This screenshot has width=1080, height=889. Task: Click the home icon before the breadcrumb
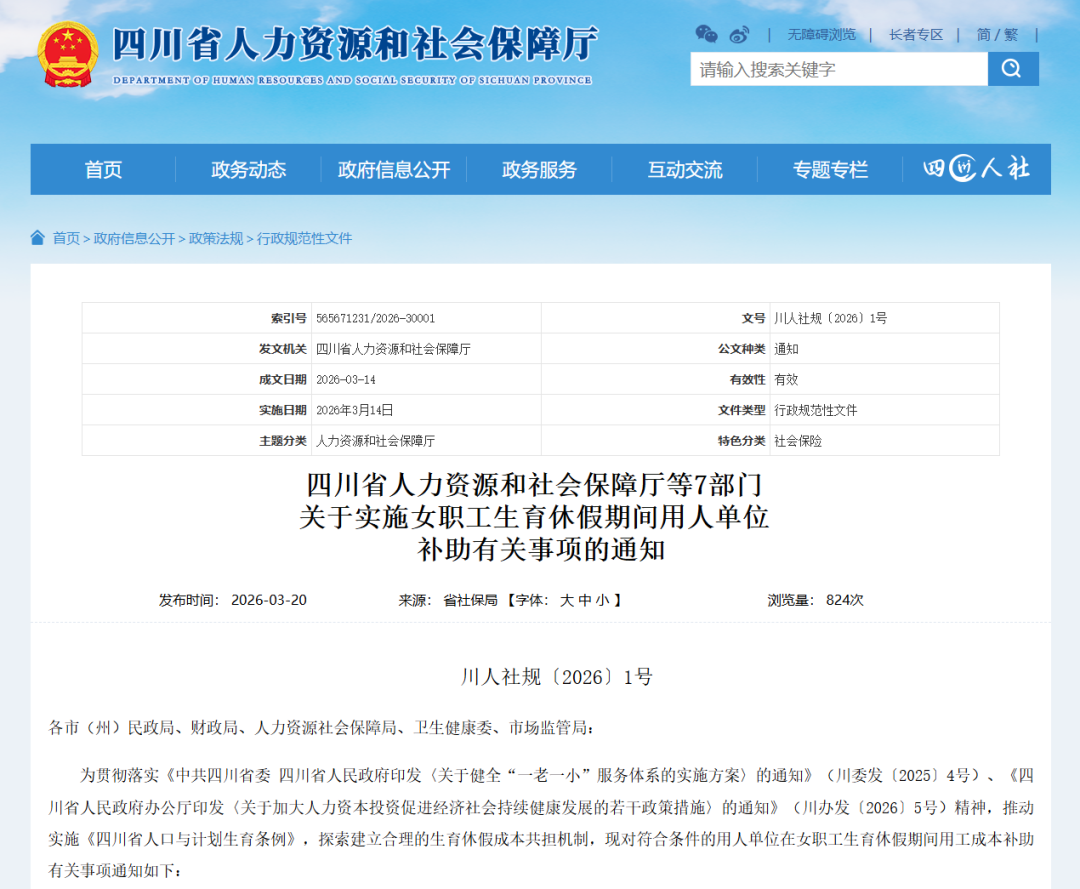pyautogui.click(x=38, y=238)
